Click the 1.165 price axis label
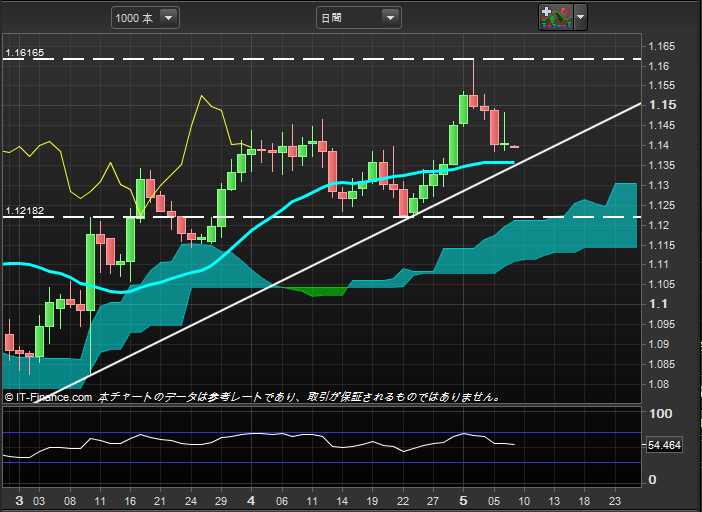The image size is (702, 512). pos(662,46)
